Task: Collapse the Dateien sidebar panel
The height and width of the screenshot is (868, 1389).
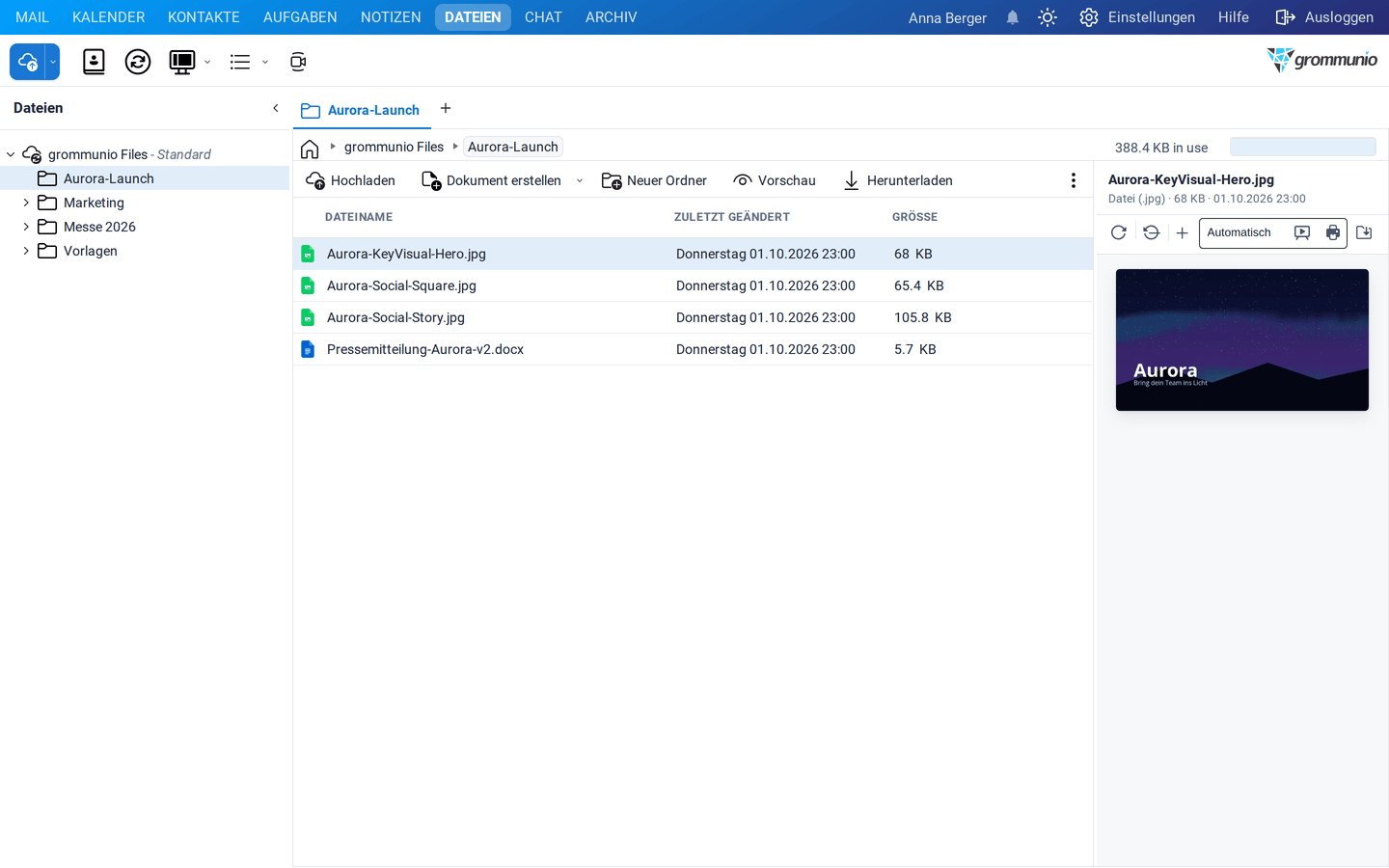Action: click(x=276, y=108)
